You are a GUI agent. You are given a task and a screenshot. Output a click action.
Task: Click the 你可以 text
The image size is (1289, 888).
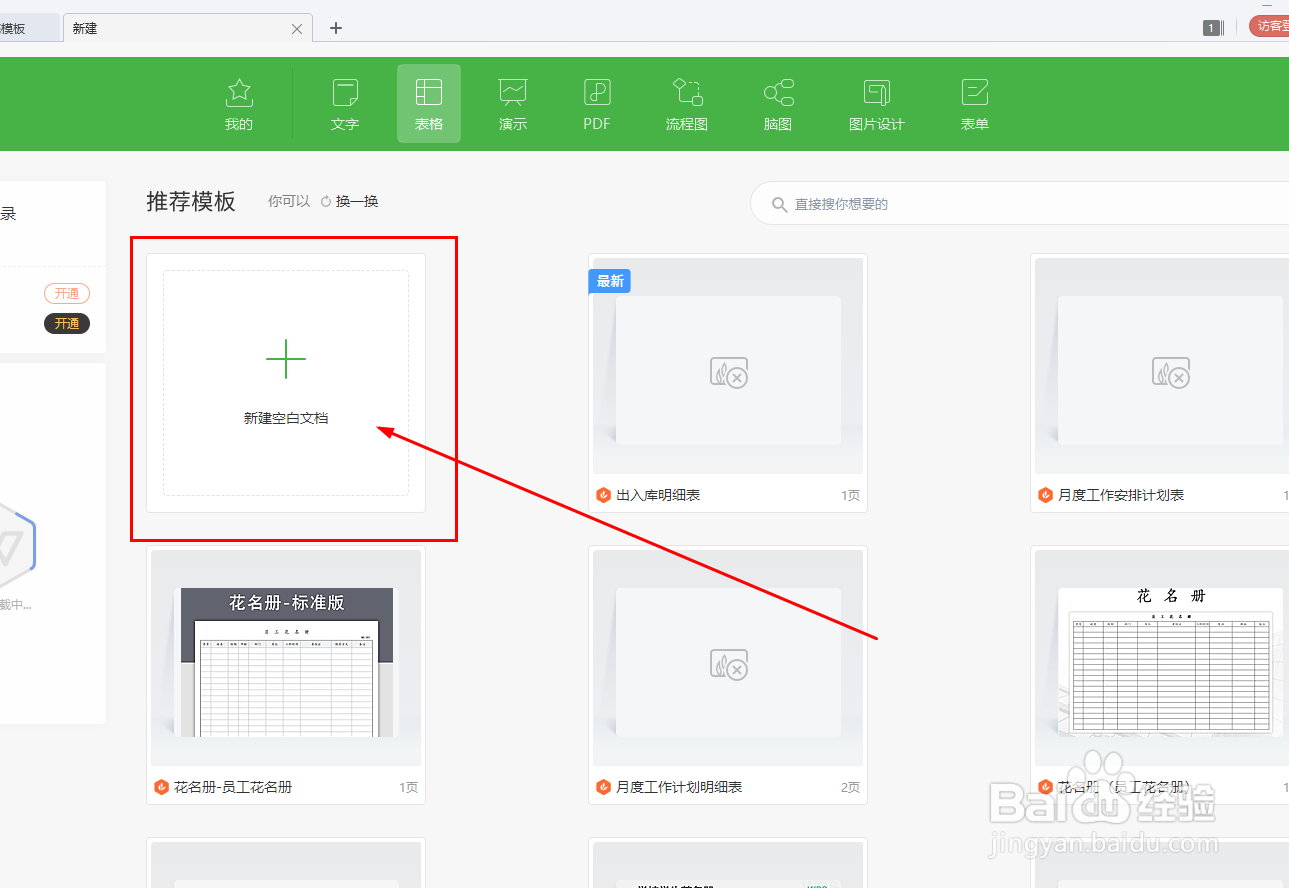(x=289, y=201)
